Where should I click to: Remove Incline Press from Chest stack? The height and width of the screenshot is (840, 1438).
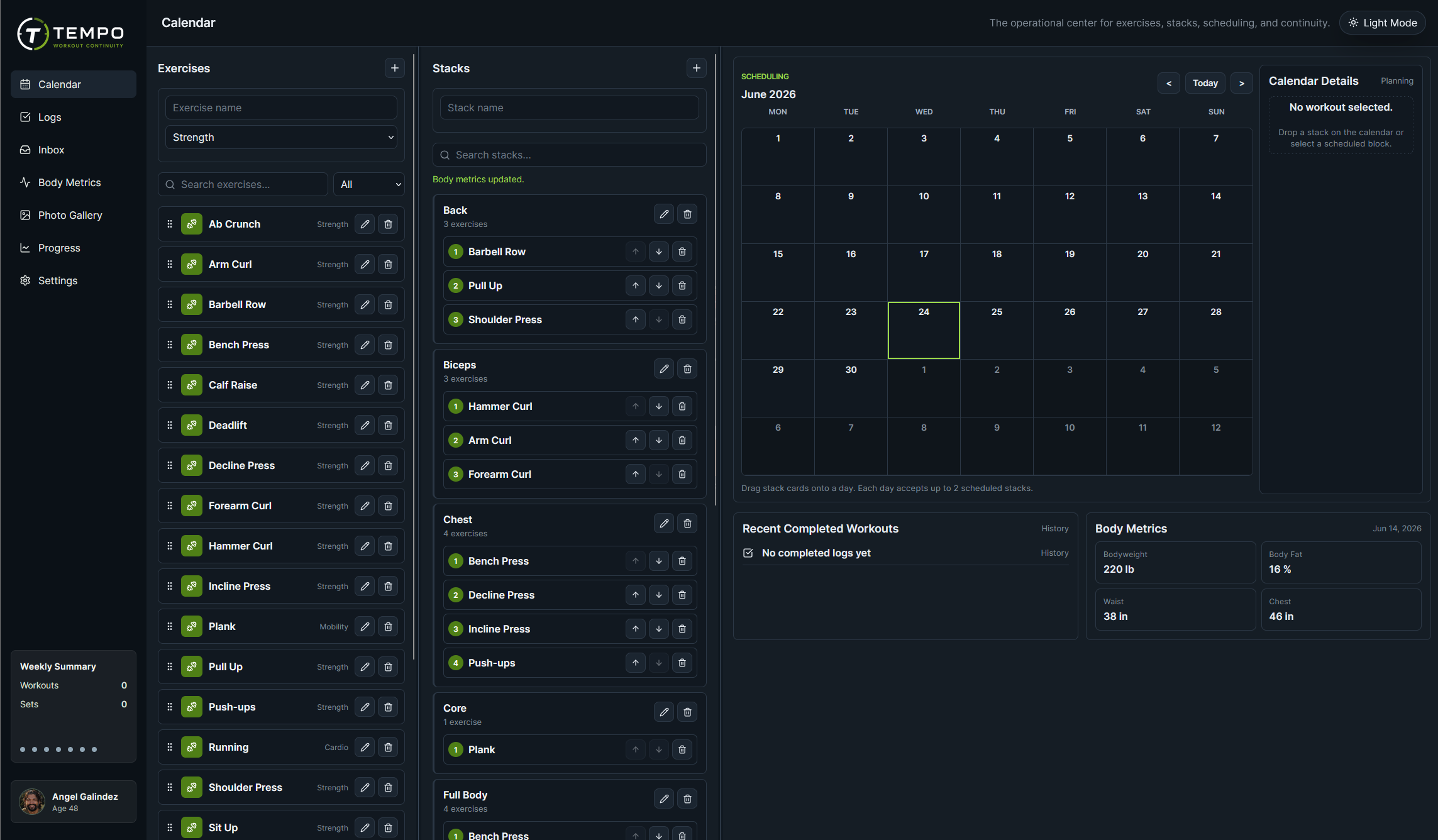[x=682, y=629]
